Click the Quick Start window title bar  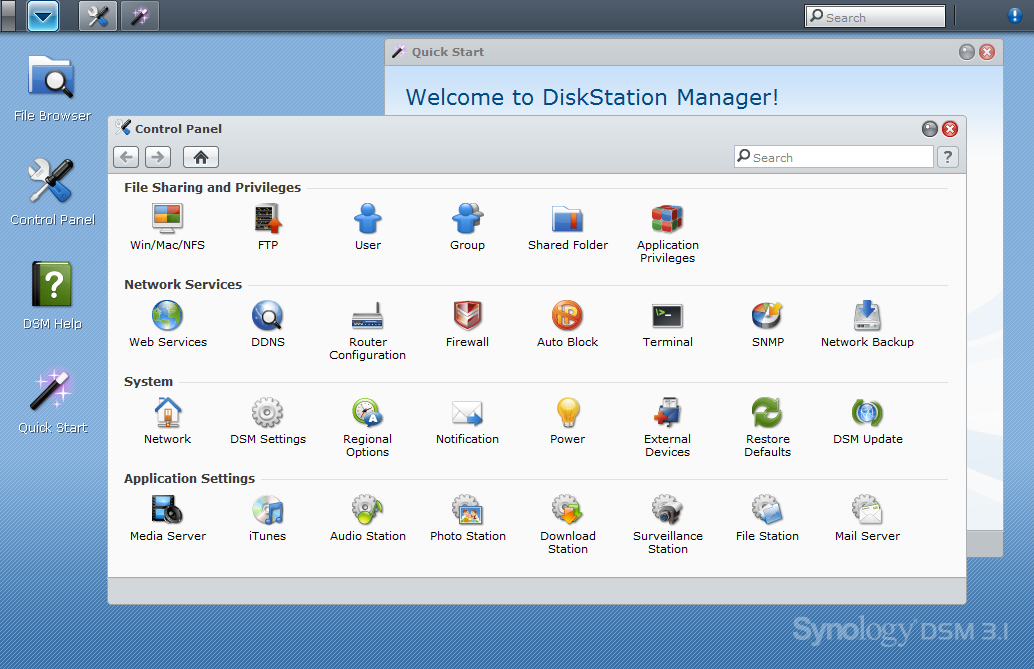[x=694, y=52]
